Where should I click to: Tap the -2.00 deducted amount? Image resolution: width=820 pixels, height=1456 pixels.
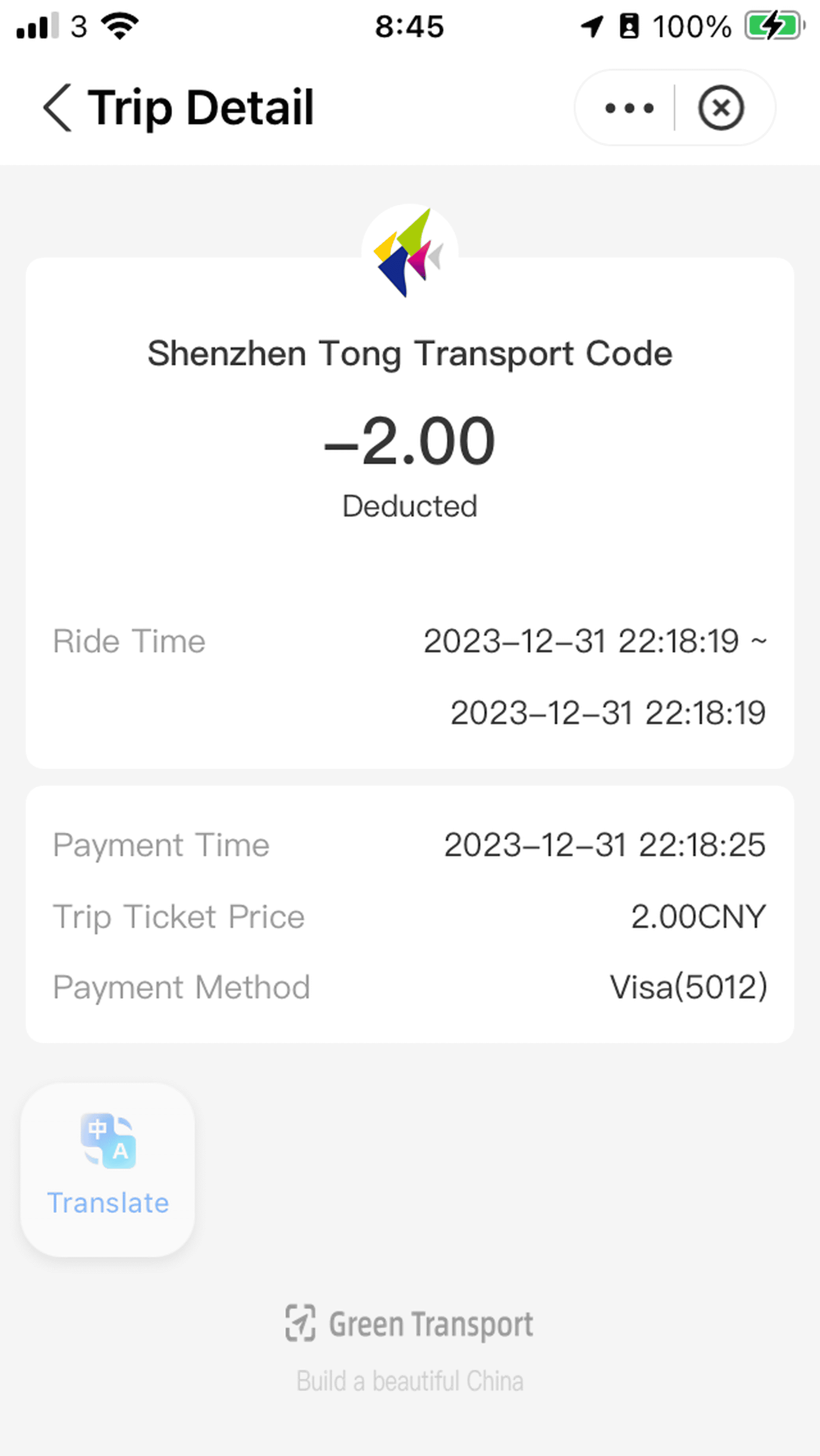click(410, 441)
